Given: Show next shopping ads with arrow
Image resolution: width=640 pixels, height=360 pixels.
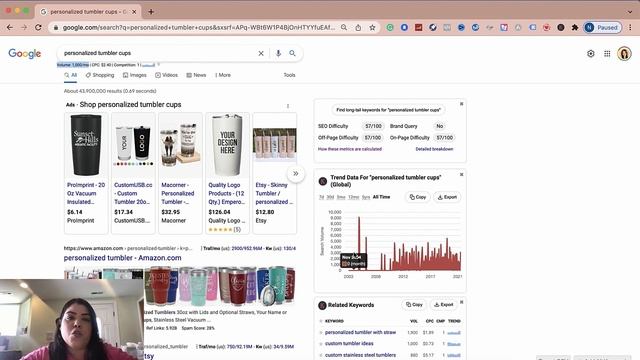Looking at the screenshot, I should tap(296, 173).
